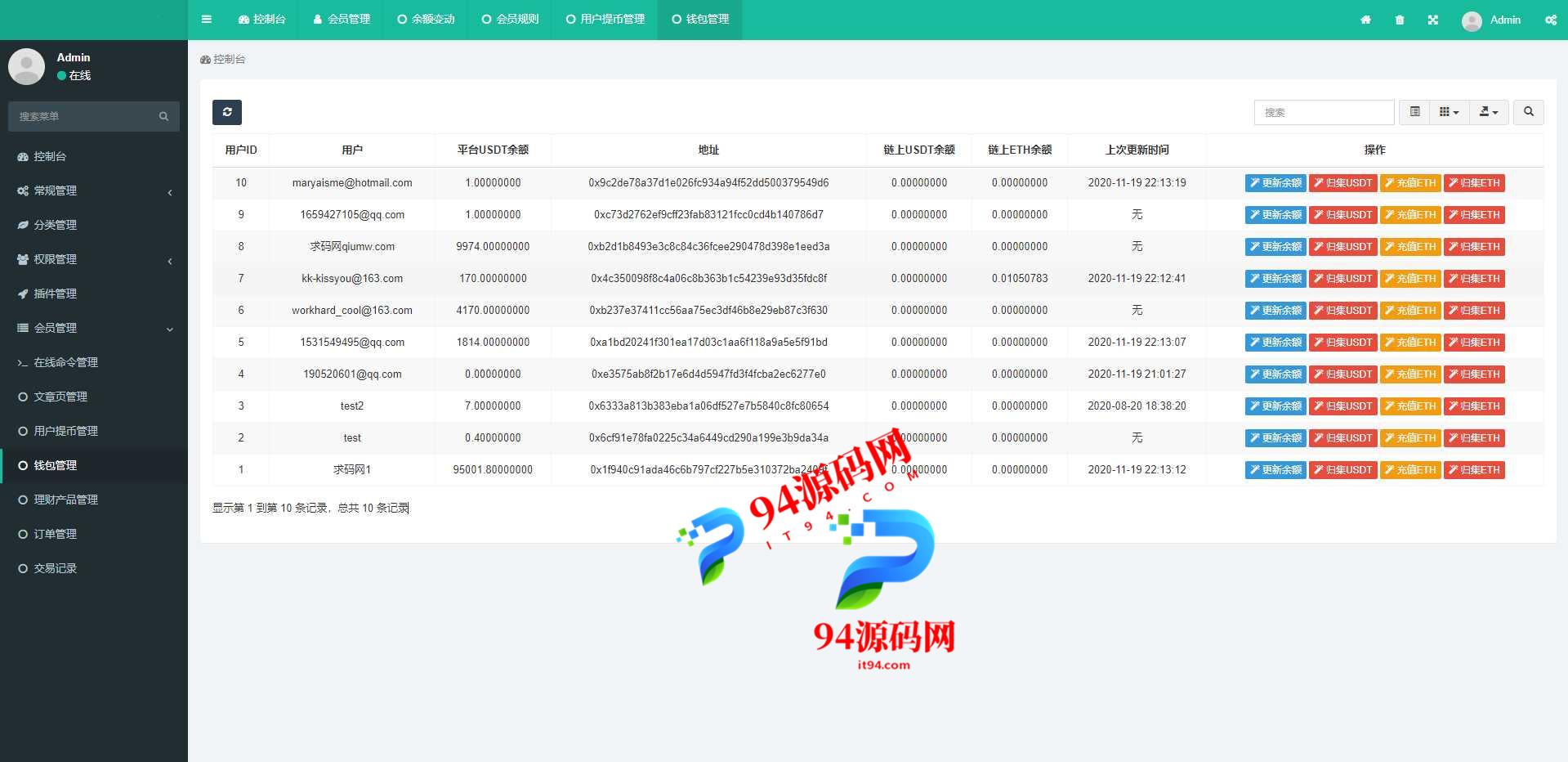Click the 控制台 breadcrumb link

[x=223, y=60]
